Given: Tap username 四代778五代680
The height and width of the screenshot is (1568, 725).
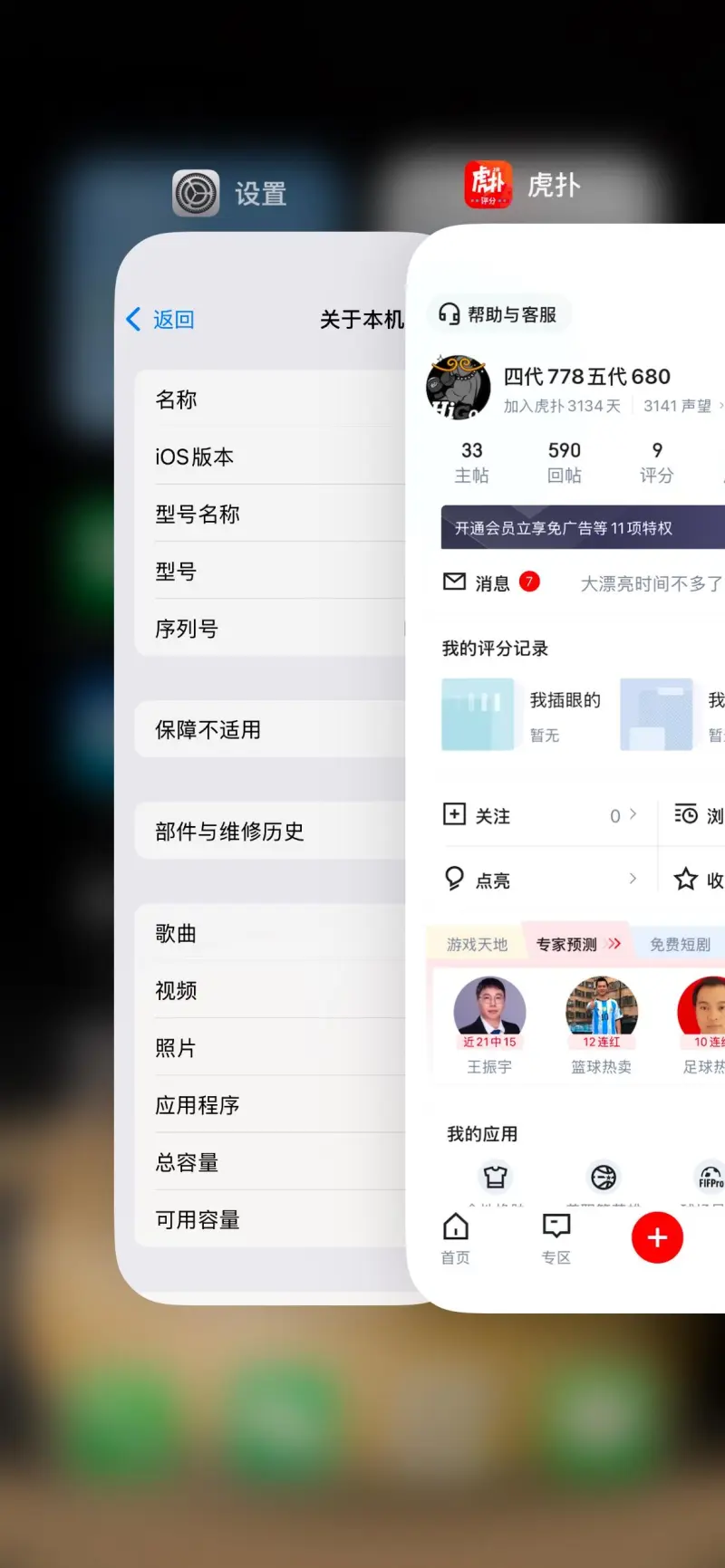Looking at the screenshot, I should click(586, 376).
